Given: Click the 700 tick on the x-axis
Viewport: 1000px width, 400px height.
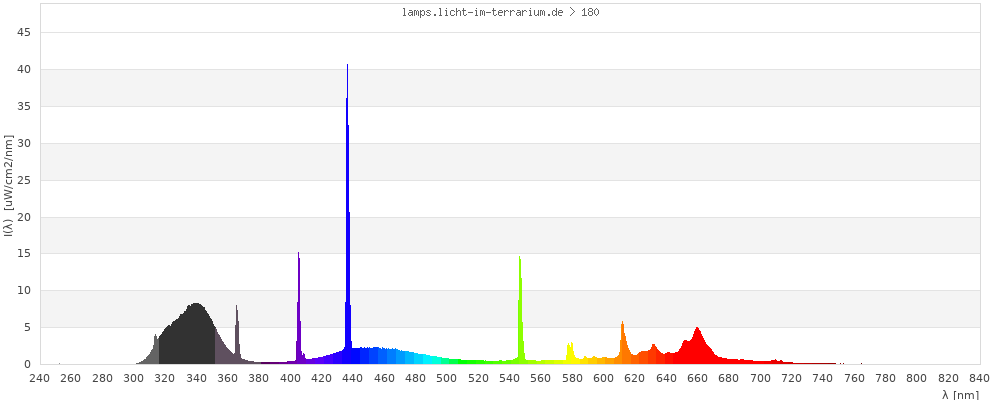Looking at the screenshot, I should [760, 378].
